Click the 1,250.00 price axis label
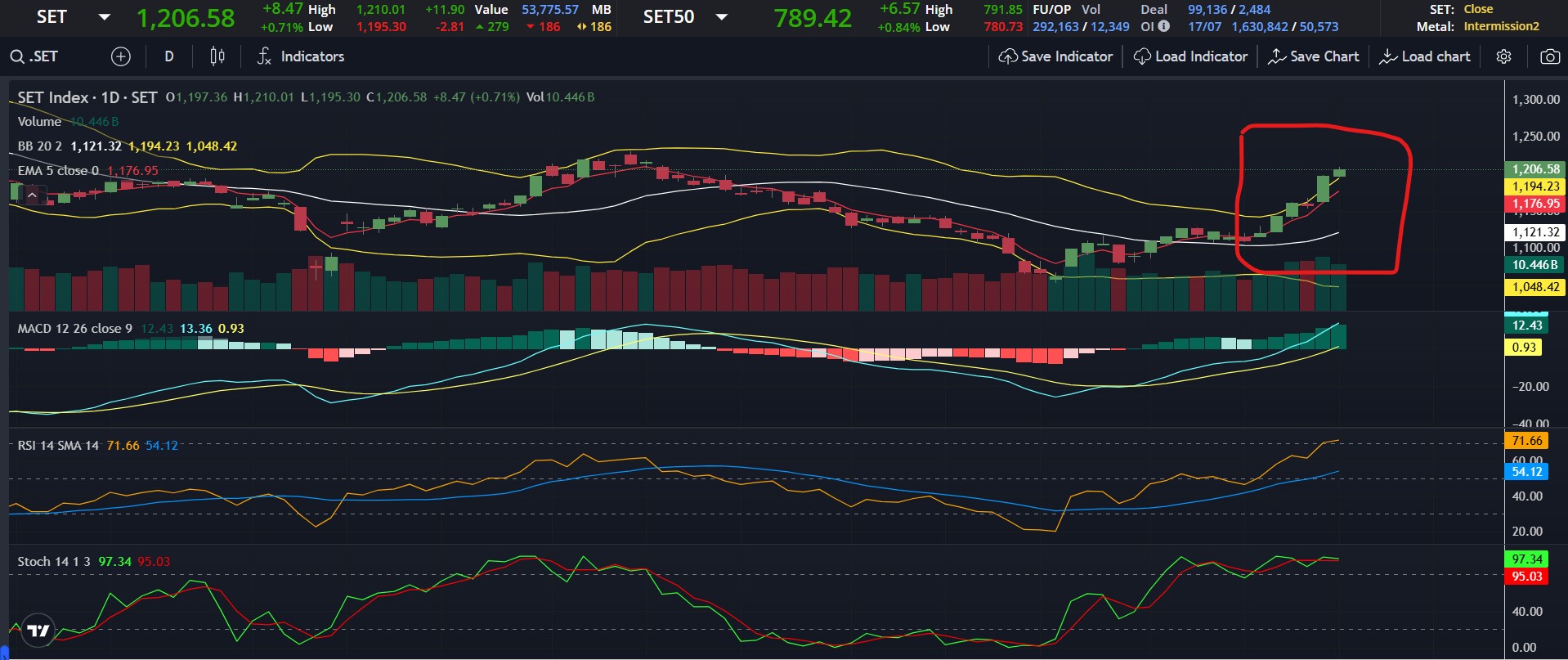The image size is (1568, 660). coord(1535,136)
